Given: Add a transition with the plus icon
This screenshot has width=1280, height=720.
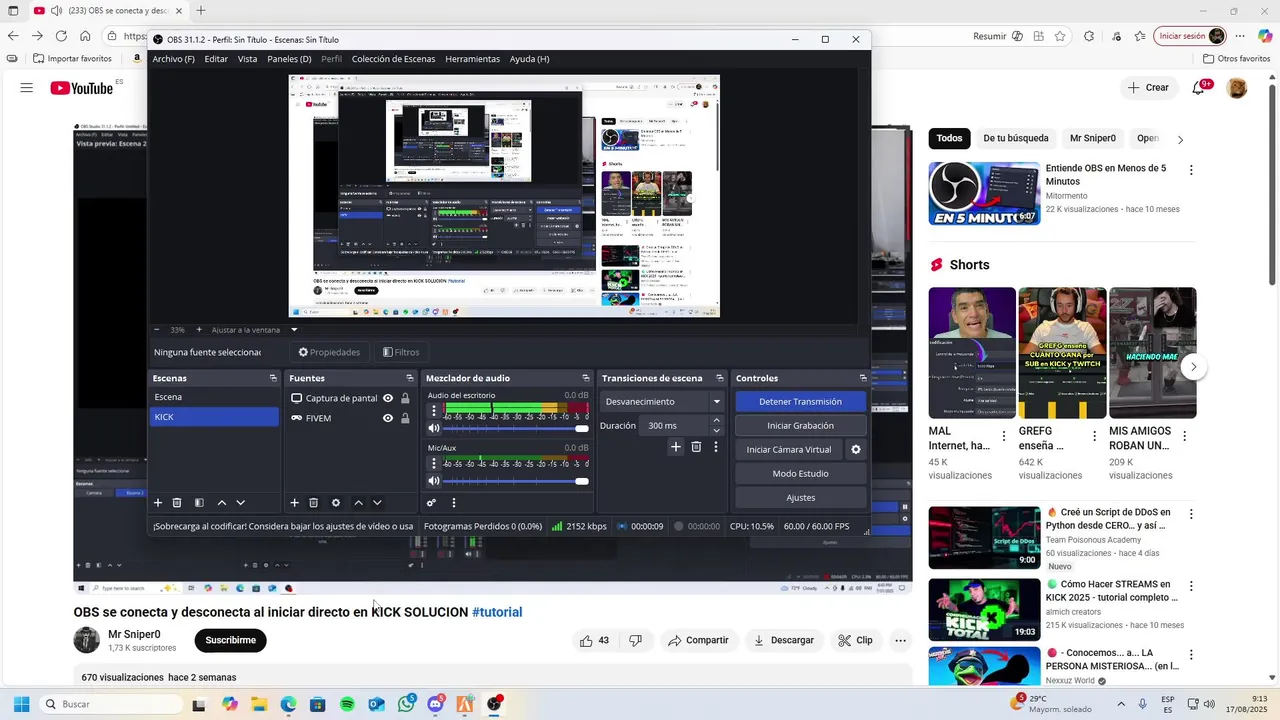Looking at the screenshot, I should click(x=676, y=447).
